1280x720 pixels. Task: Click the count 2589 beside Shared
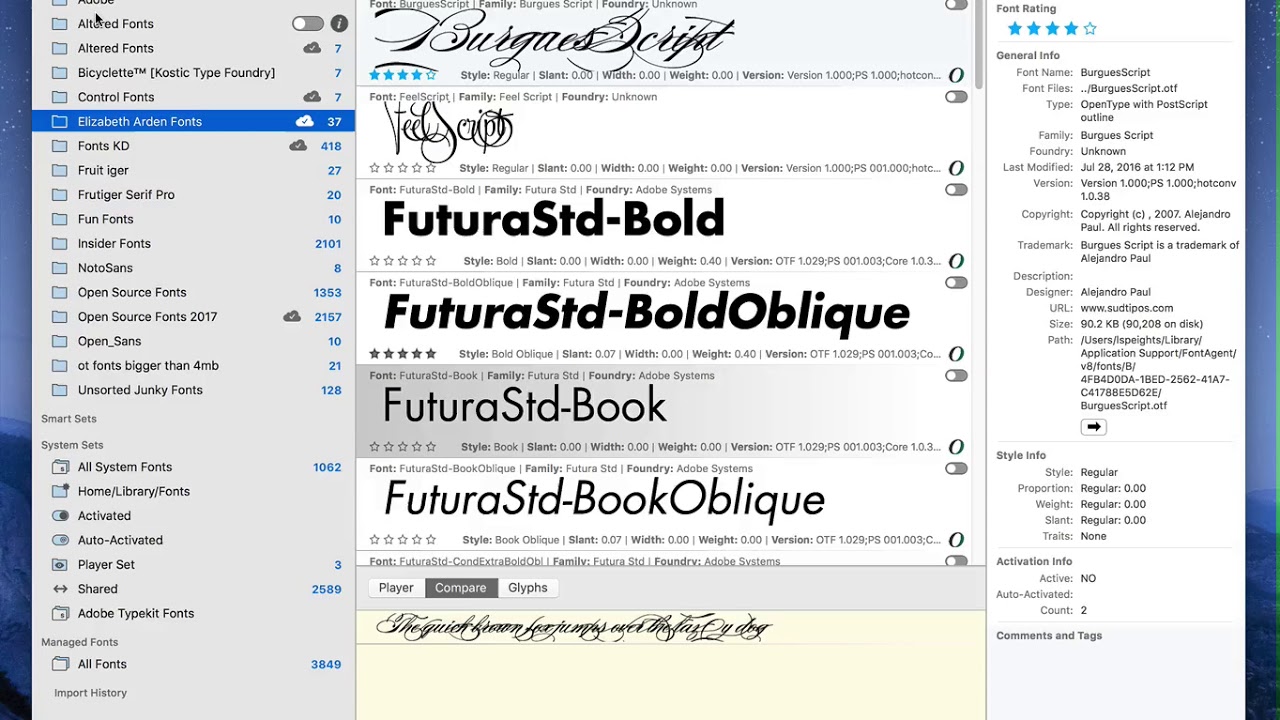tap(326, 589)
